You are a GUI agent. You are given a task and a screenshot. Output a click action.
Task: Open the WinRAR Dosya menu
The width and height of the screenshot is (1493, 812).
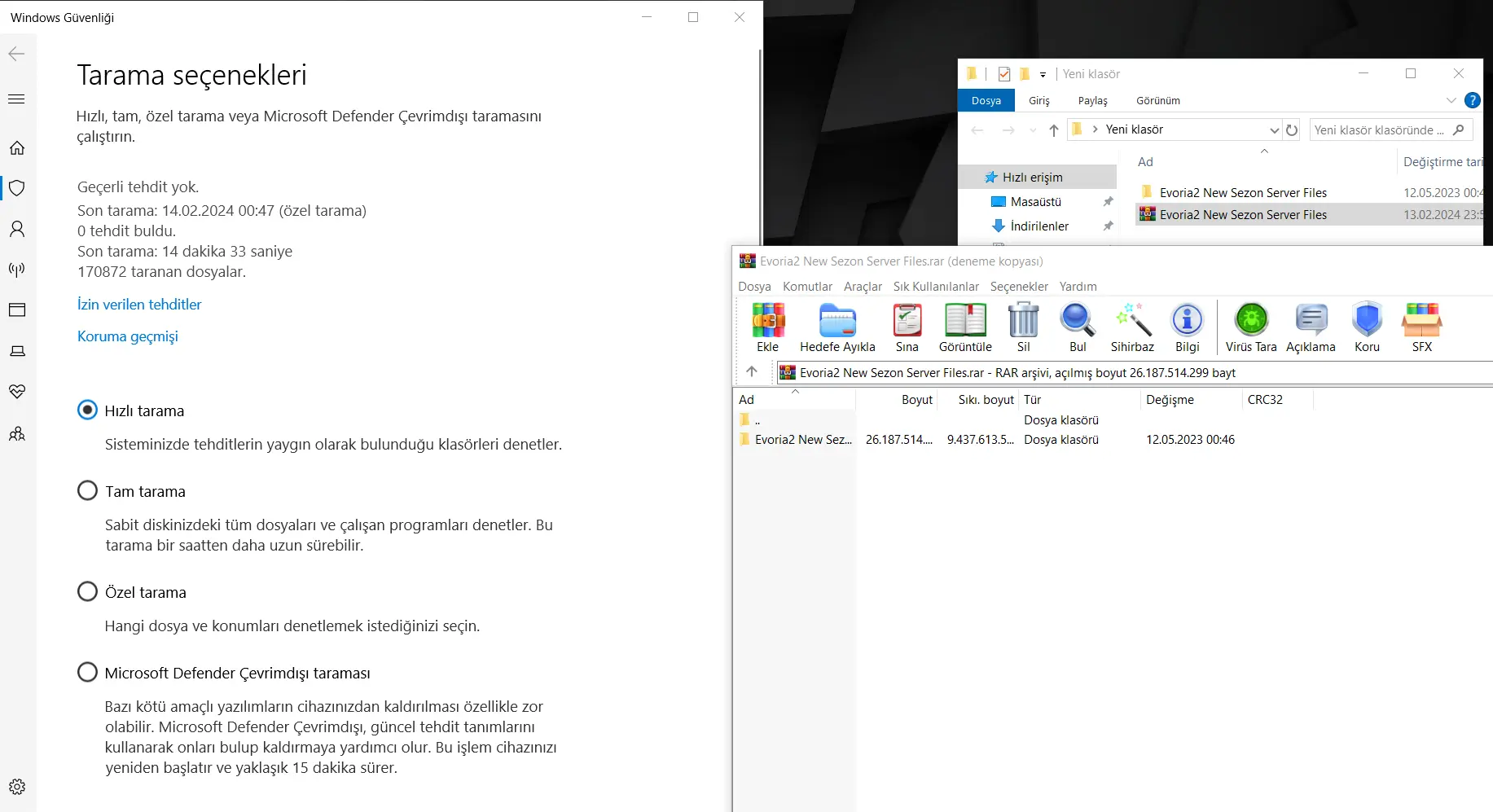[754, 287]
